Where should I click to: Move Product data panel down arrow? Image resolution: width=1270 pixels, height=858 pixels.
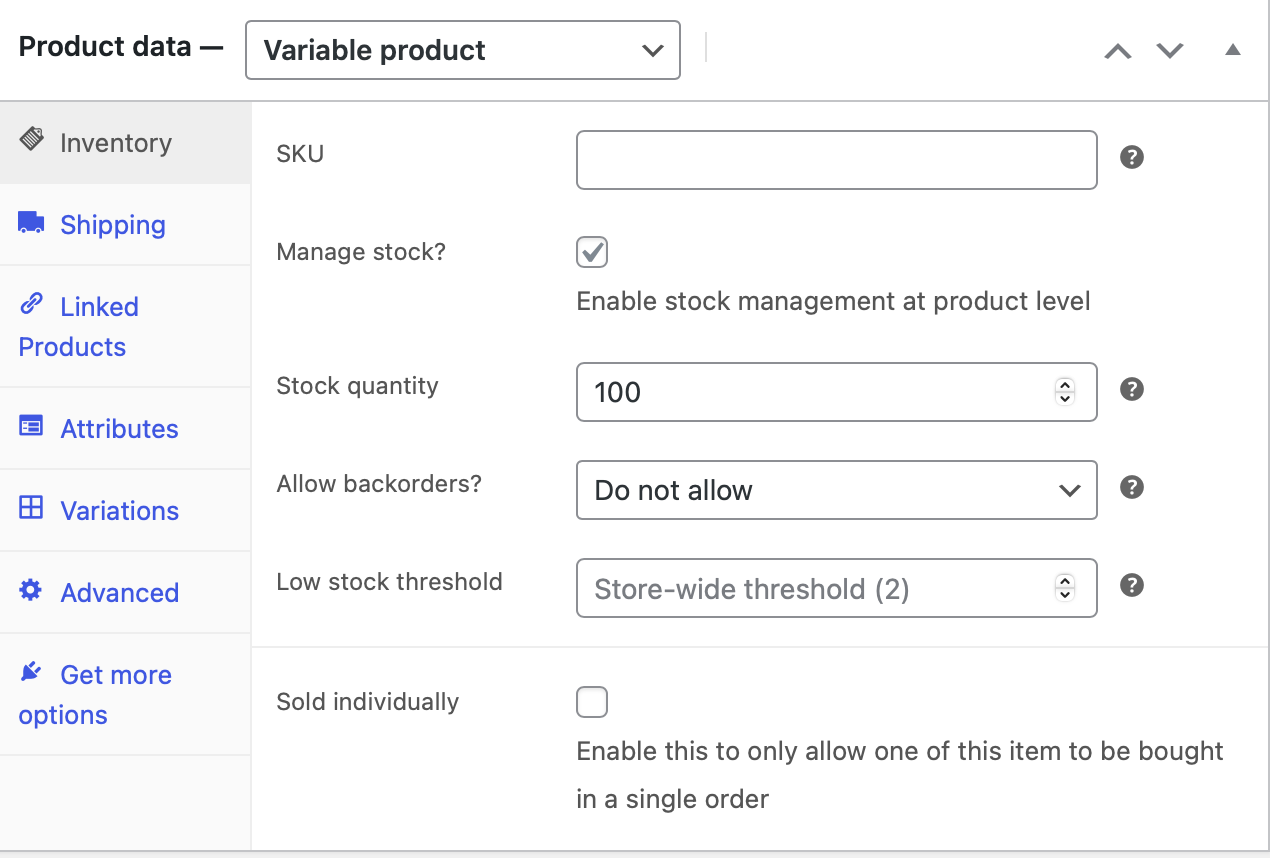pos(1170,50)
